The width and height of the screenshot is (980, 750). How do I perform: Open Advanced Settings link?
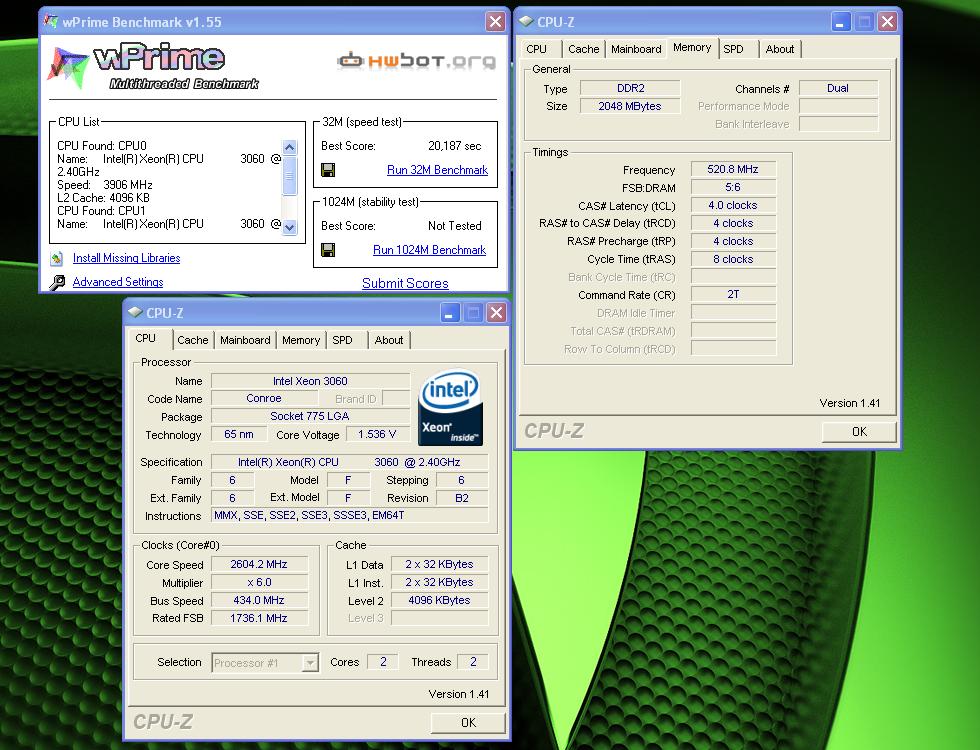click(x=118, y=282)
